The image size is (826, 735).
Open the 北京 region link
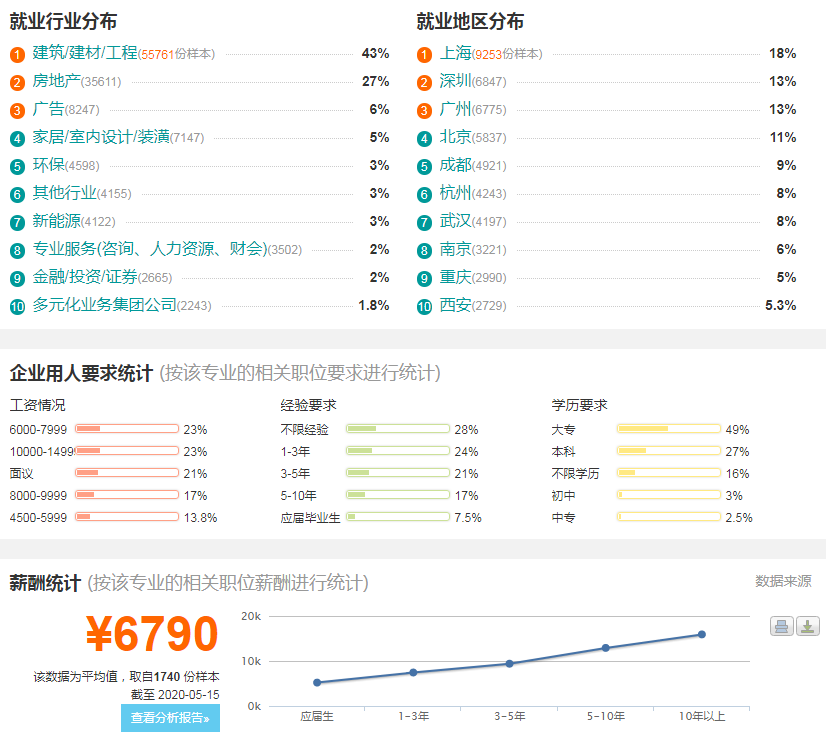tap(456, 136)
